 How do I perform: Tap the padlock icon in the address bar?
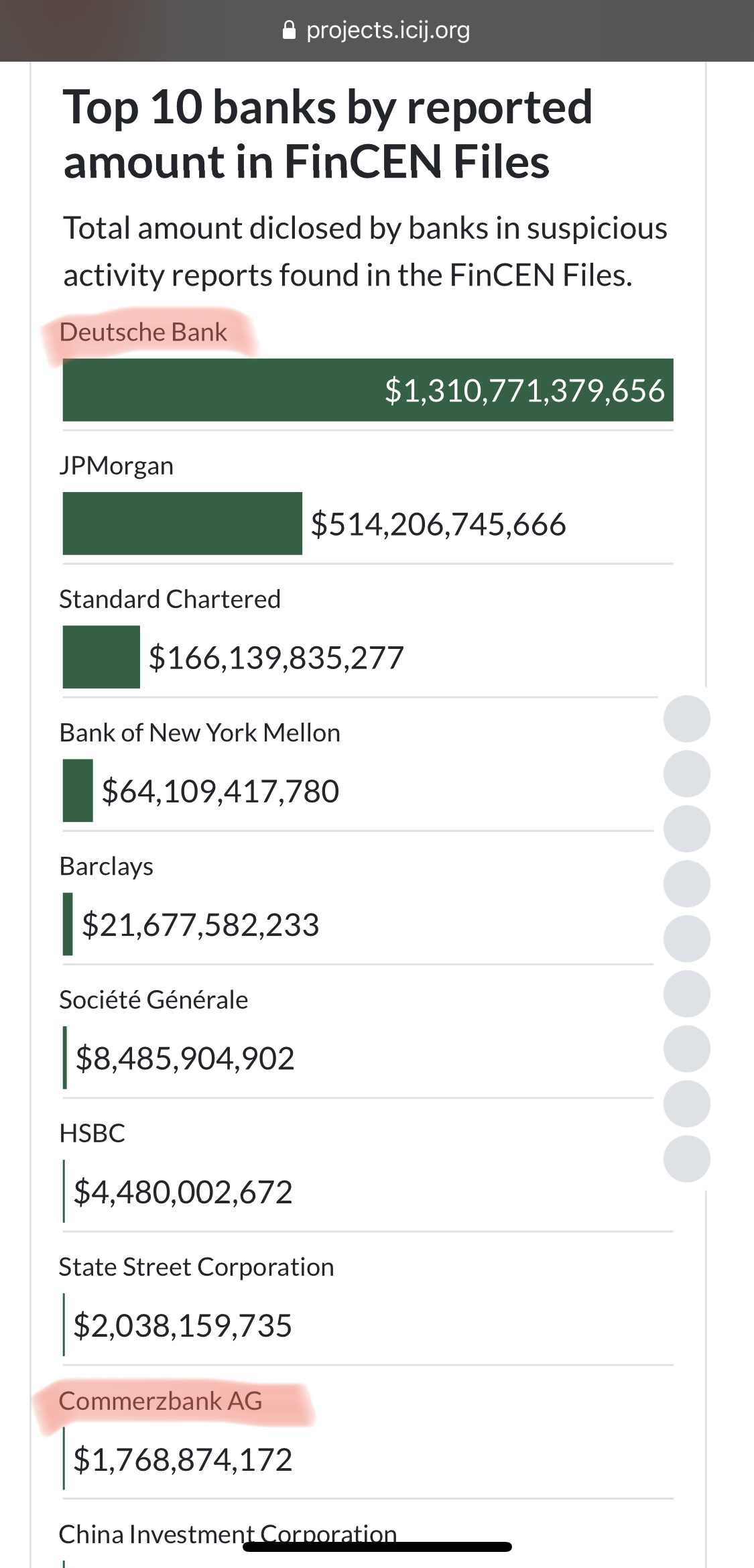tap(289, 30)
